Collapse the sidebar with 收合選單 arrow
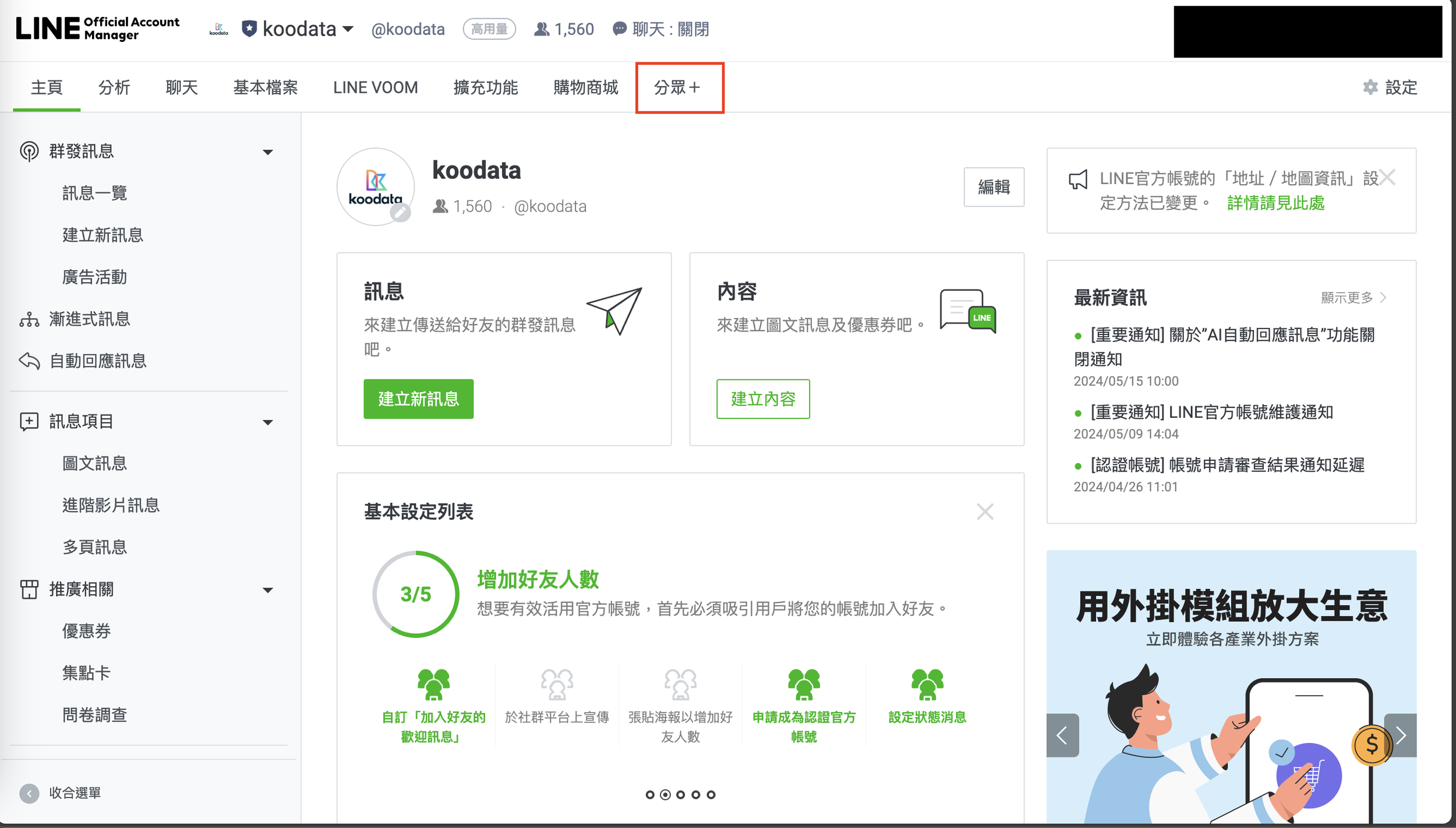 click(29, 793)
